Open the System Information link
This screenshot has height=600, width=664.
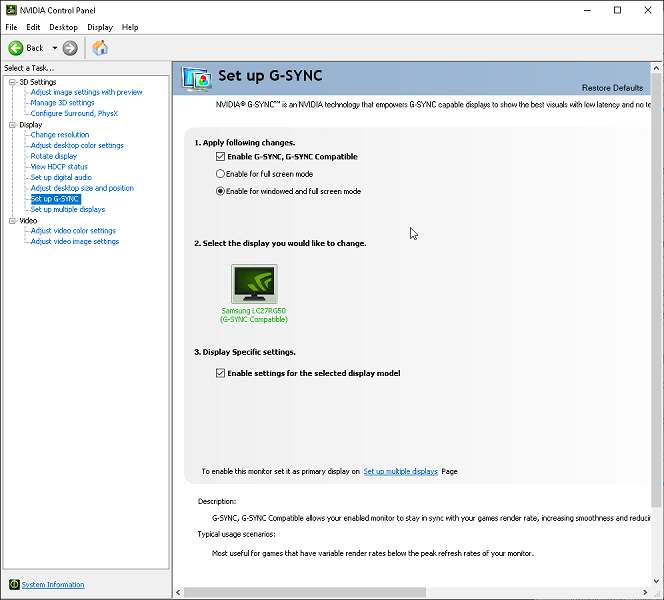tap(53, 584)
